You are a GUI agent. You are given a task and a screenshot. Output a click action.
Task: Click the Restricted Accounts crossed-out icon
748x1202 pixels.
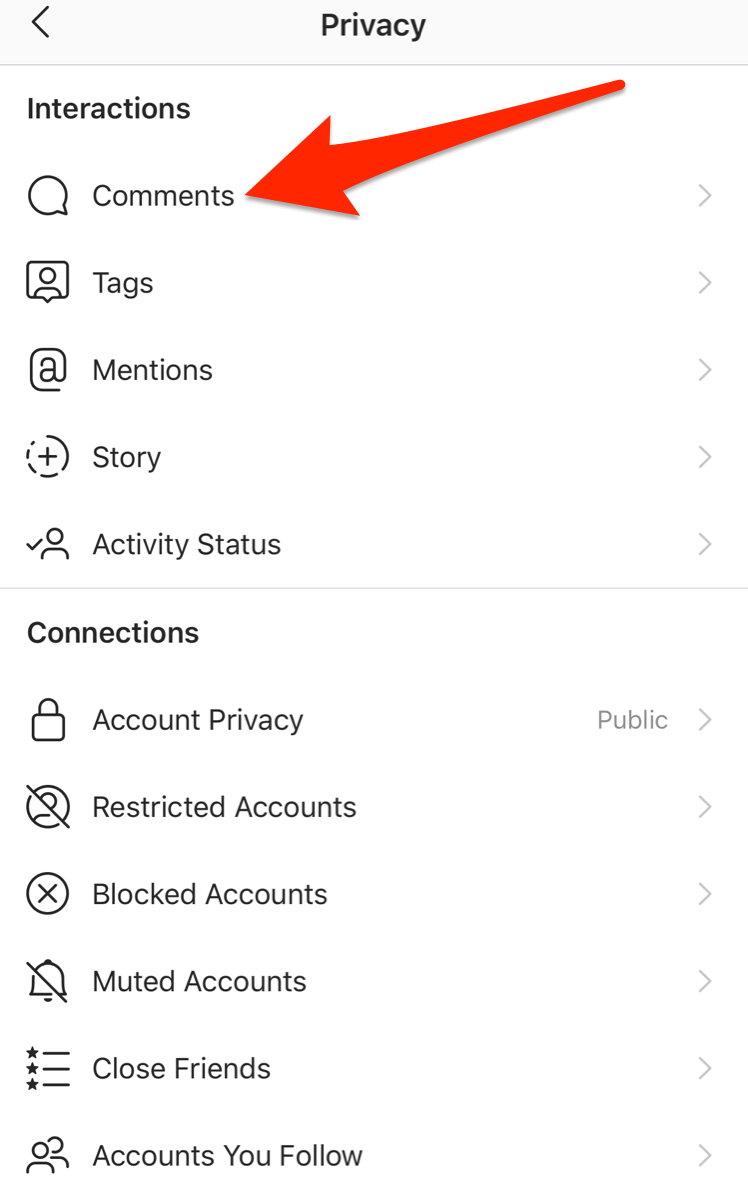coord(47,807)
